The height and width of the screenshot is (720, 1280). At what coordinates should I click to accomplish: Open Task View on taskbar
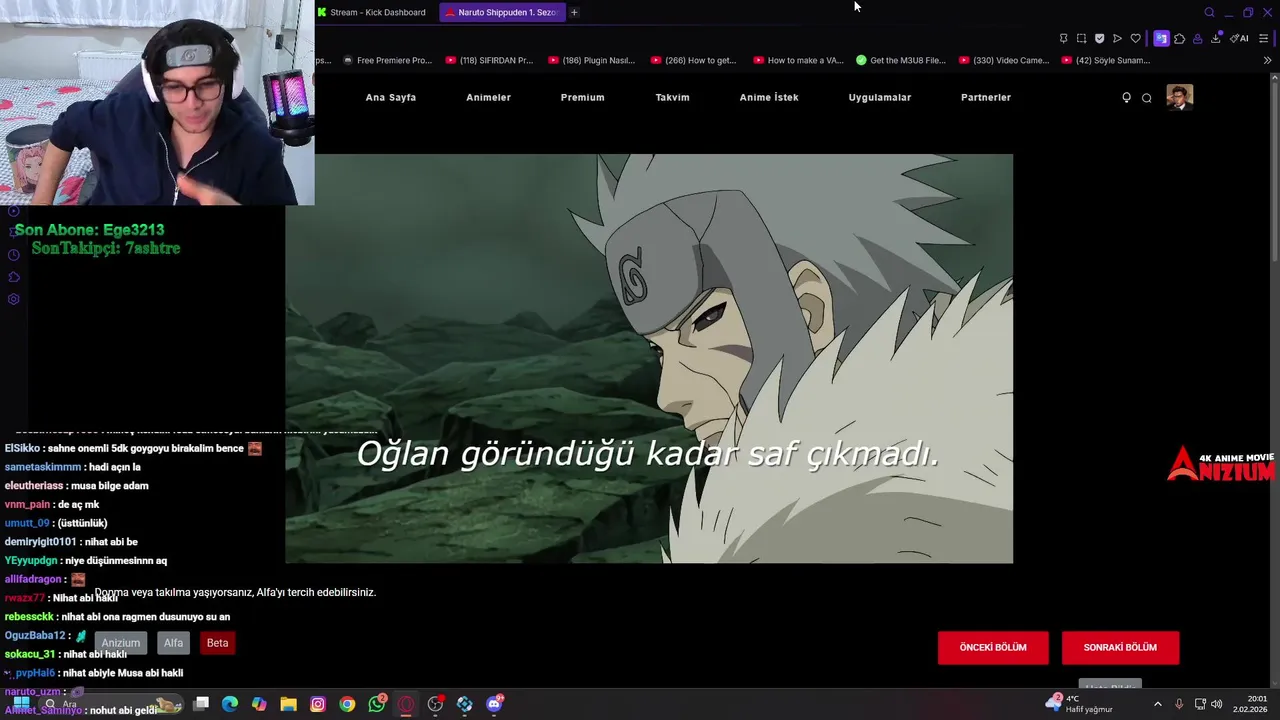[x=201, y=704]
